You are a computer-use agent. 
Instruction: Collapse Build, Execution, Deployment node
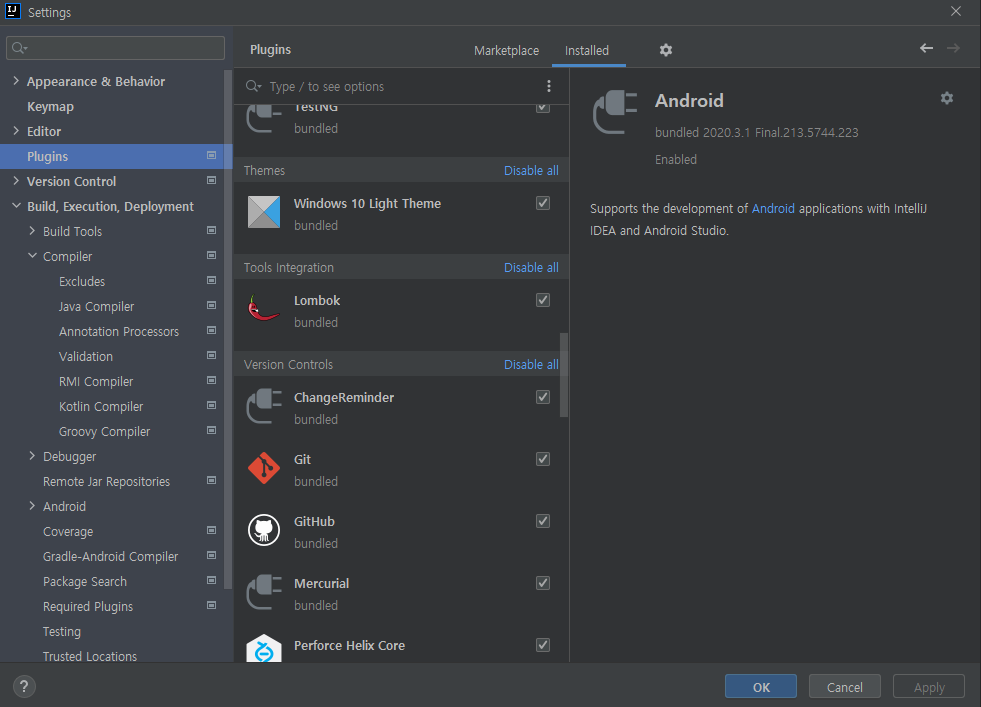[x=16, y=206]
